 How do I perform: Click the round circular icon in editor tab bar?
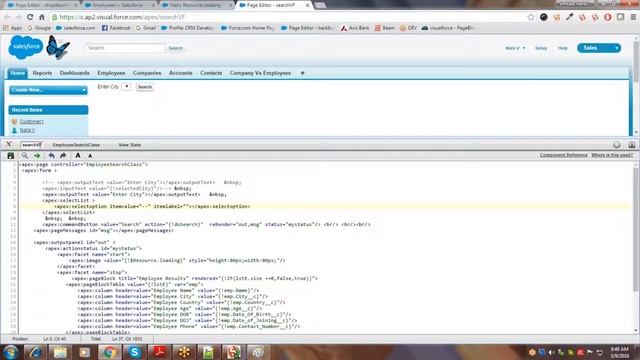point(617,145)
